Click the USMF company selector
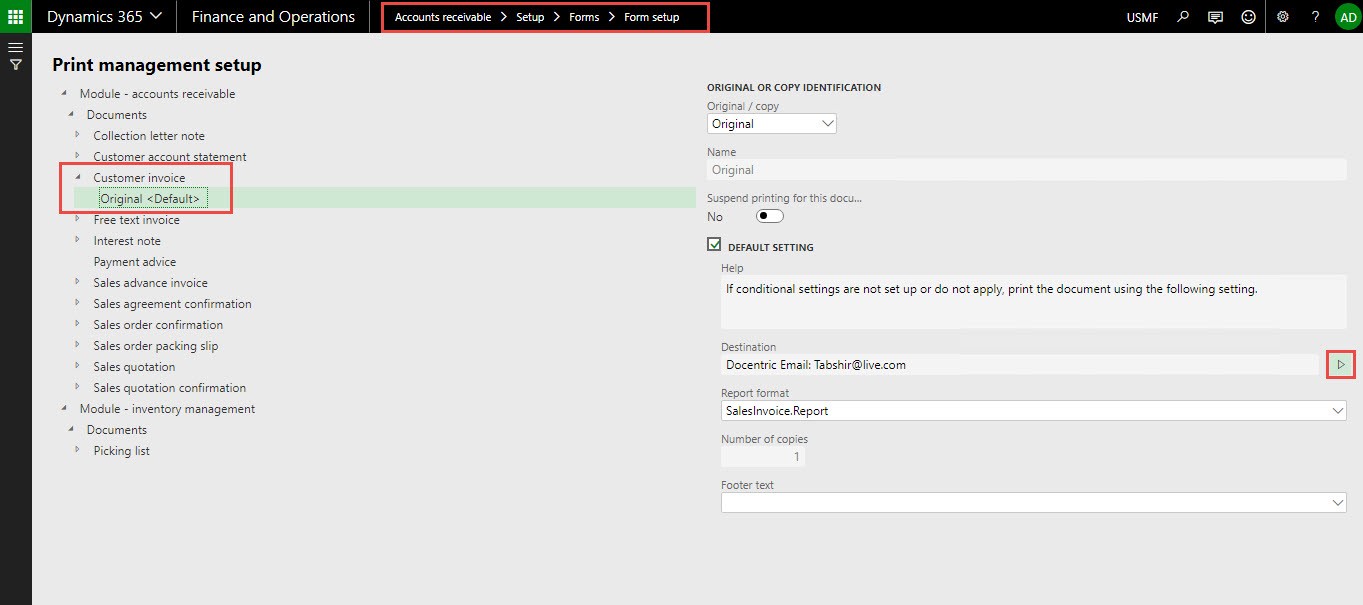The image size is (1363, 605). (x=1143, y=18)
